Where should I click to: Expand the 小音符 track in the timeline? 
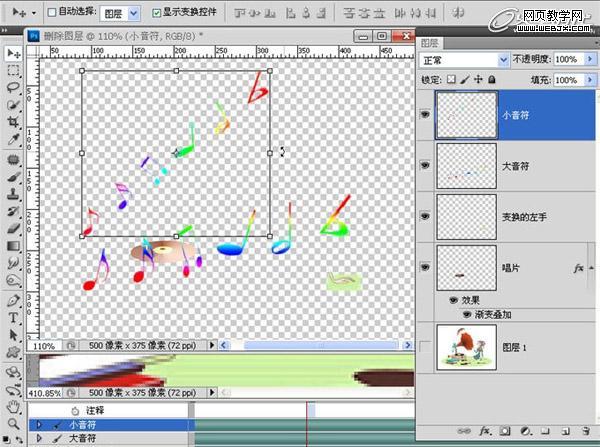click(x=39, y=425)
